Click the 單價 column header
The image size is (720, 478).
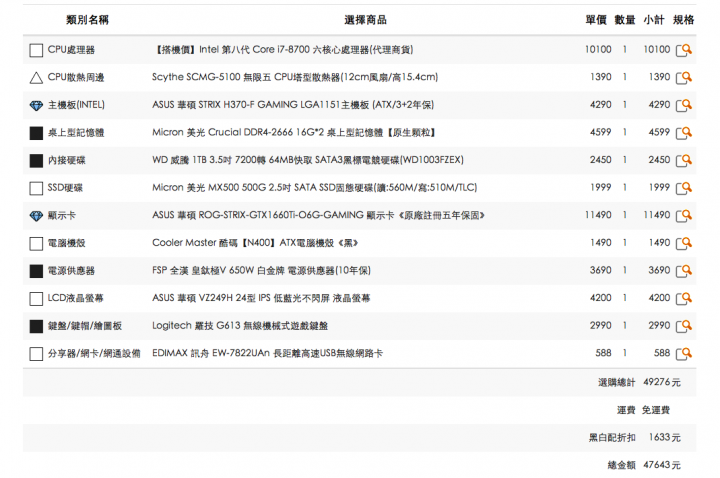[596, 20]
